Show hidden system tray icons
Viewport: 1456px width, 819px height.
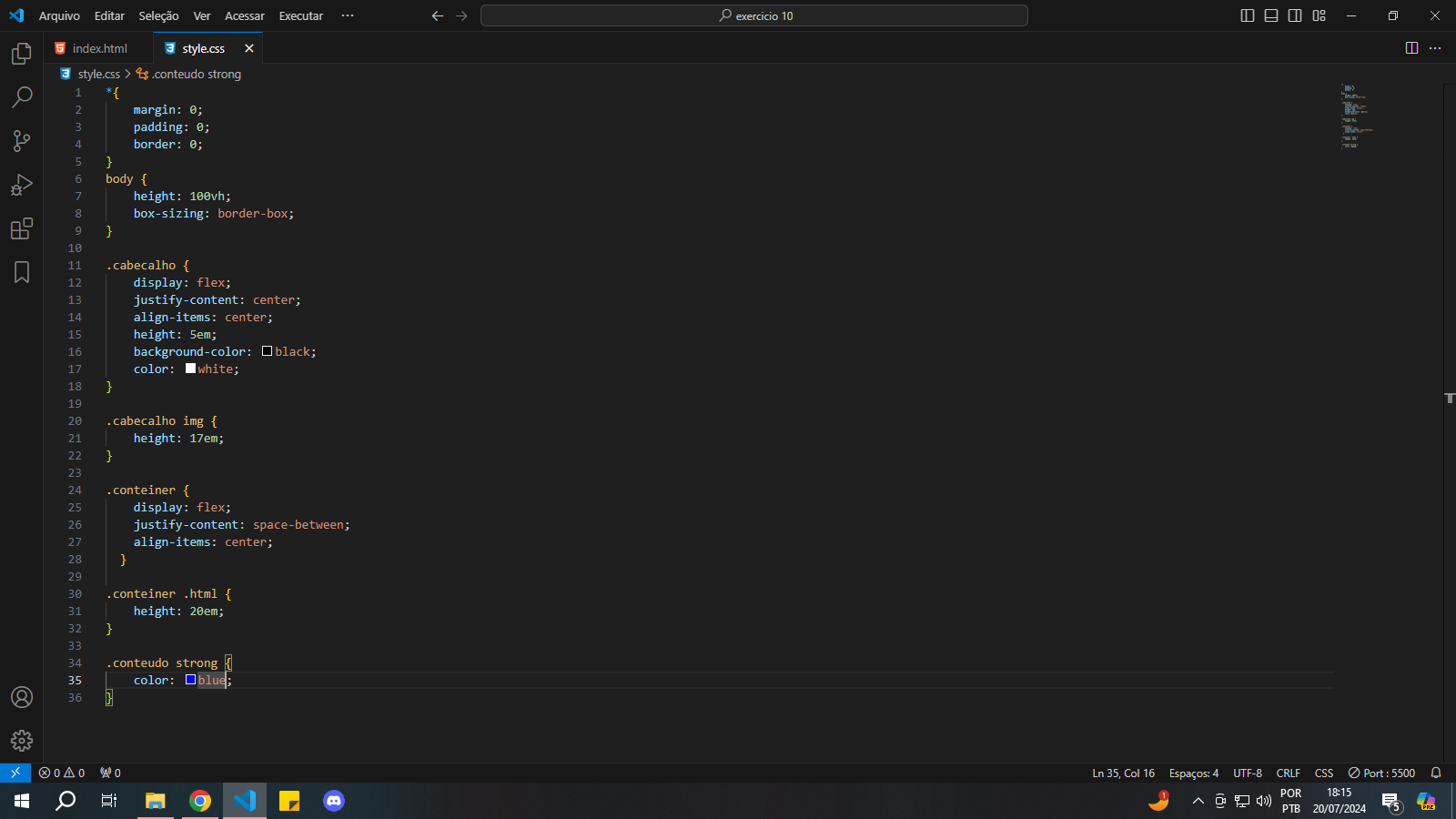tap(1198, 801)
